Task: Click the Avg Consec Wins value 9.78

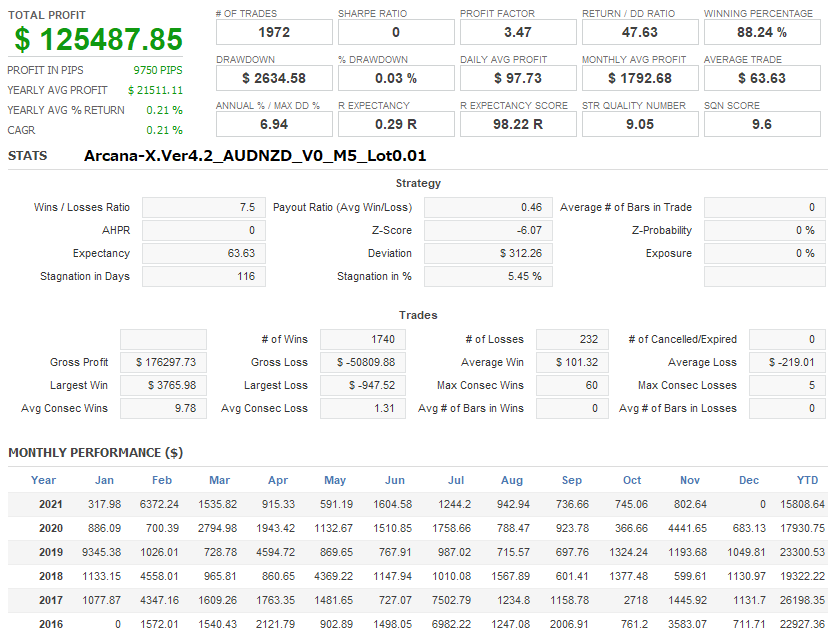Action: point(164,408)
